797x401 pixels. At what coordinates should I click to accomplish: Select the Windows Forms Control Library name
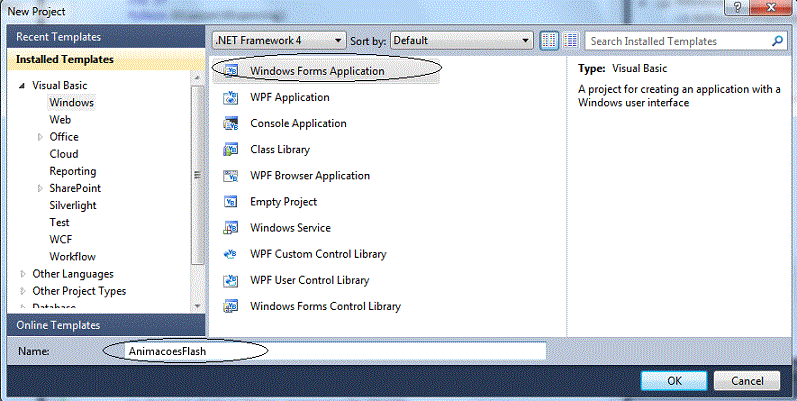325,306
